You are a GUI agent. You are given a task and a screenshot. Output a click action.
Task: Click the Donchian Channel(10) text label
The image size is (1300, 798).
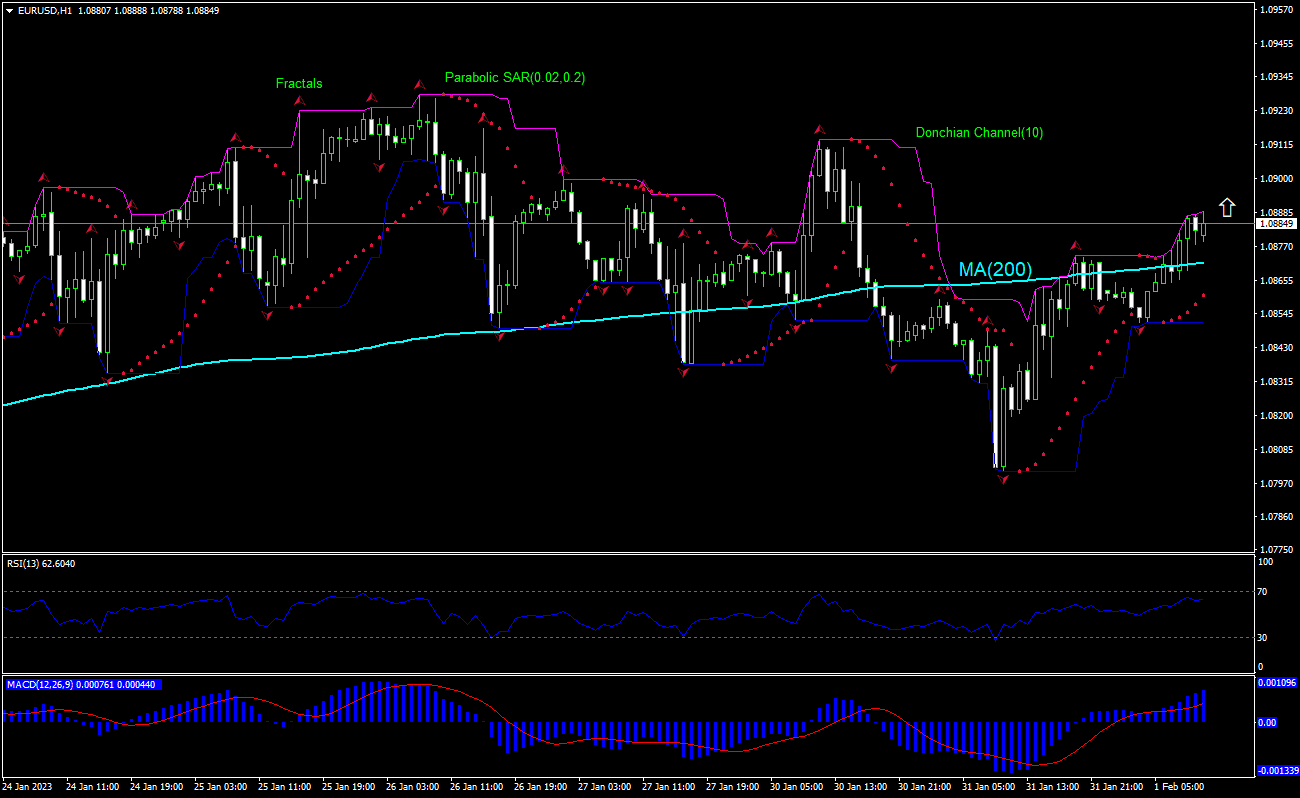(x=979, y=133)
